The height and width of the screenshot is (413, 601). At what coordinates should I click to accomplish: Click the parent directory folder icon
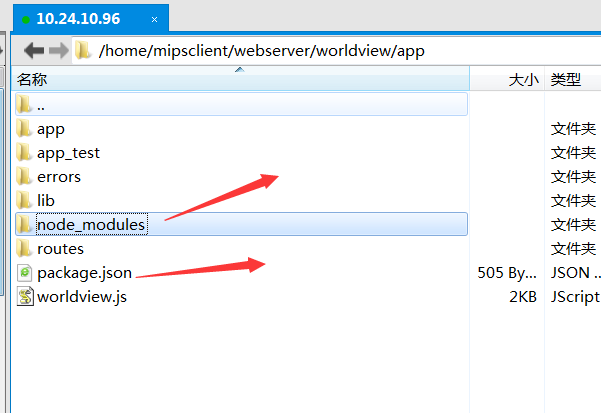pos(24,104)
